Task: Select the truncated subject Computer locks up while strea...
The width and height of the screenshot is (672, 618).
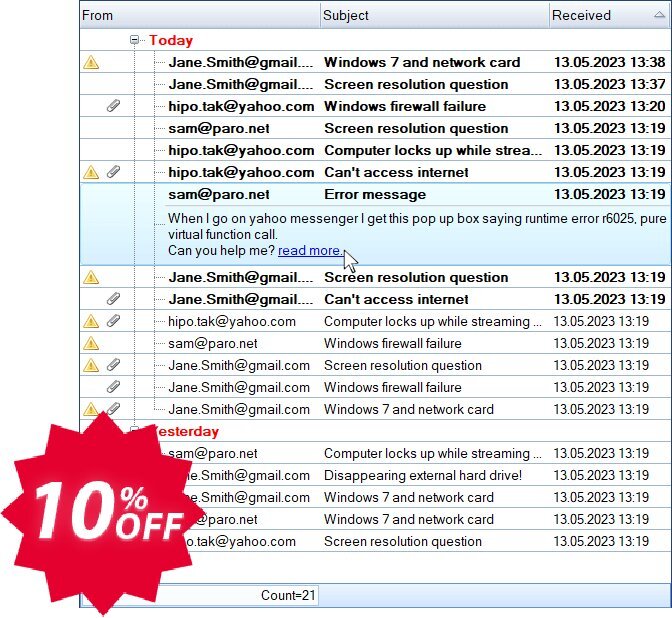Action: point(433,150)
